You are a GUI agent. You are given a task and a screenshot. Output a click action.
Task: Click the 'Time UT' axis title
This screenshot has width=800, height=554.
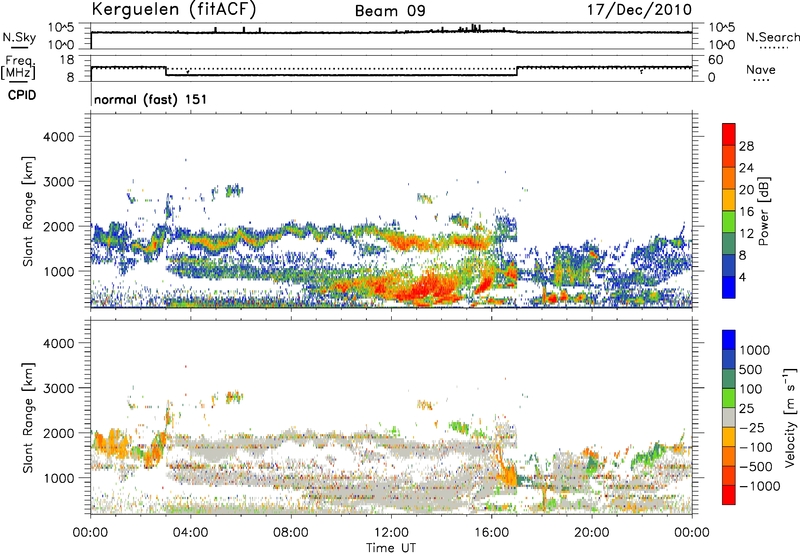(x=391, y=548)
